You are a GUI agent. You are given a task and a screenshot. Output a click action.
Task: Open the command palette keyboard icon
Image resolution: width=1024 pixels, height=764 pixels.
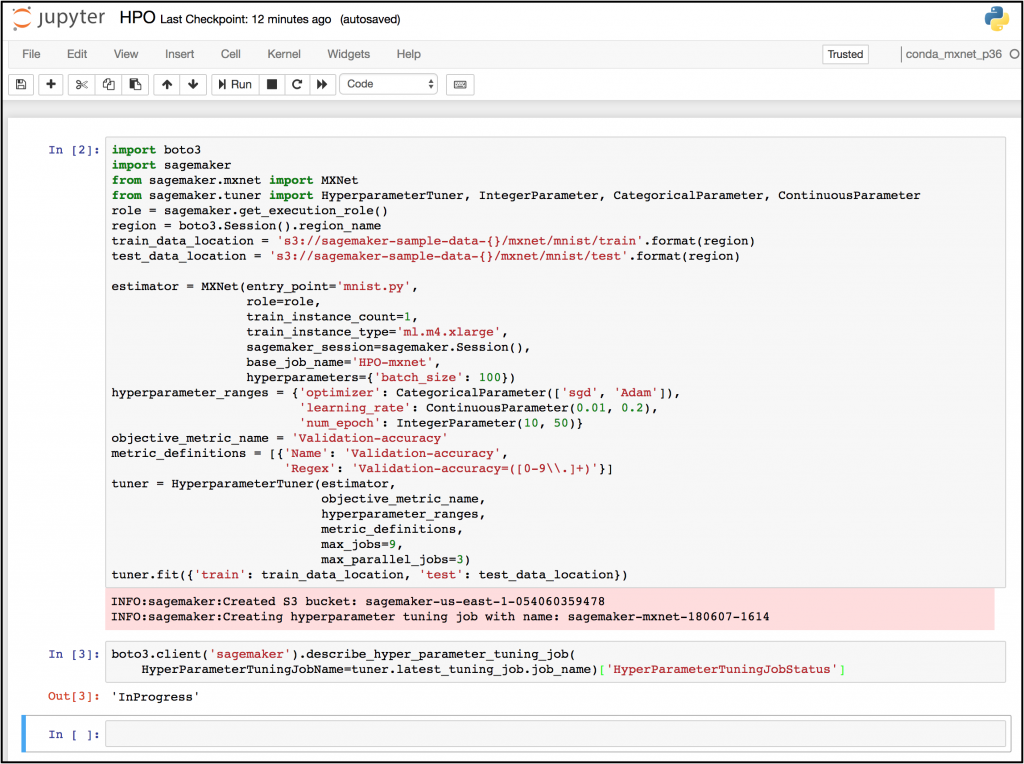(460, 84)
